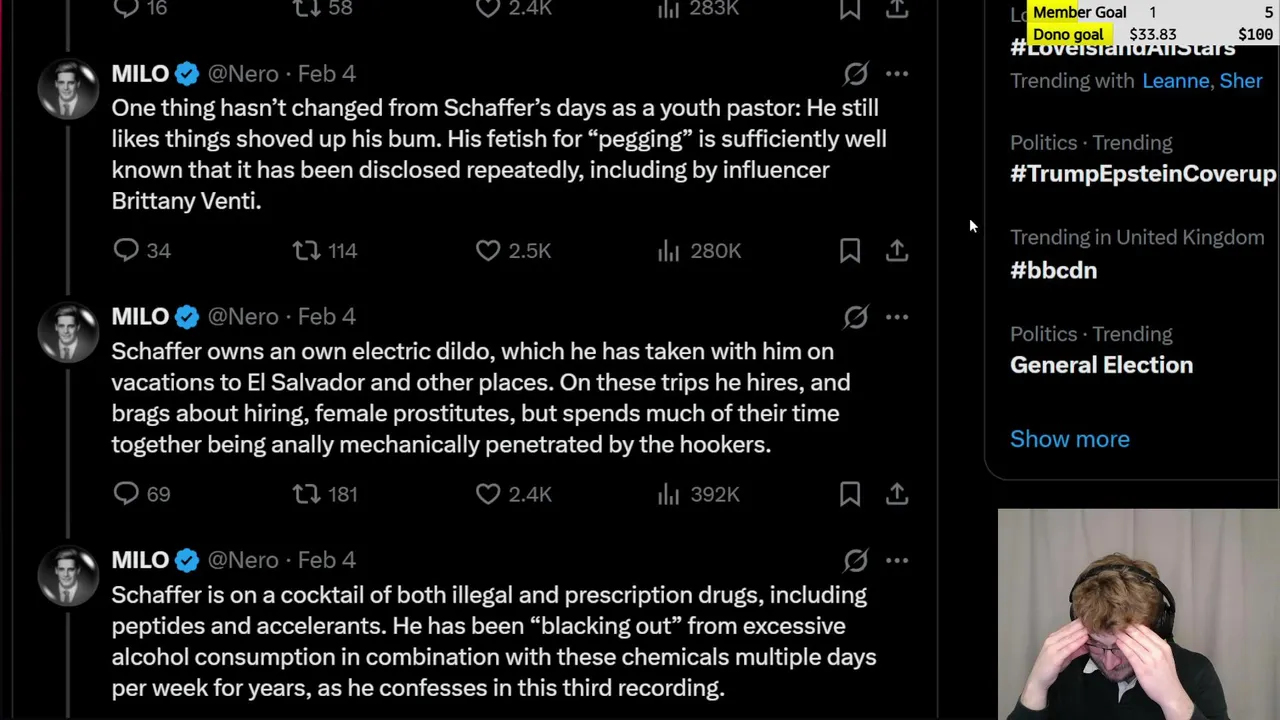
Task: Open Grok icon on the El Salvador tweet
Action: [x=856, y=317]
